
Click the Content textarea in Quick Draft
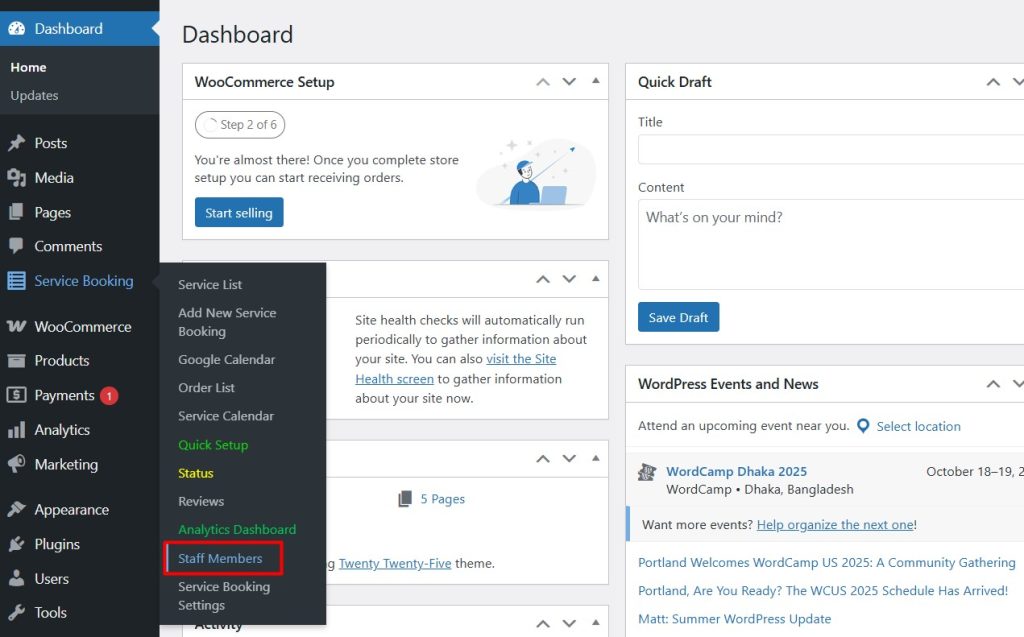pos(830,245)
